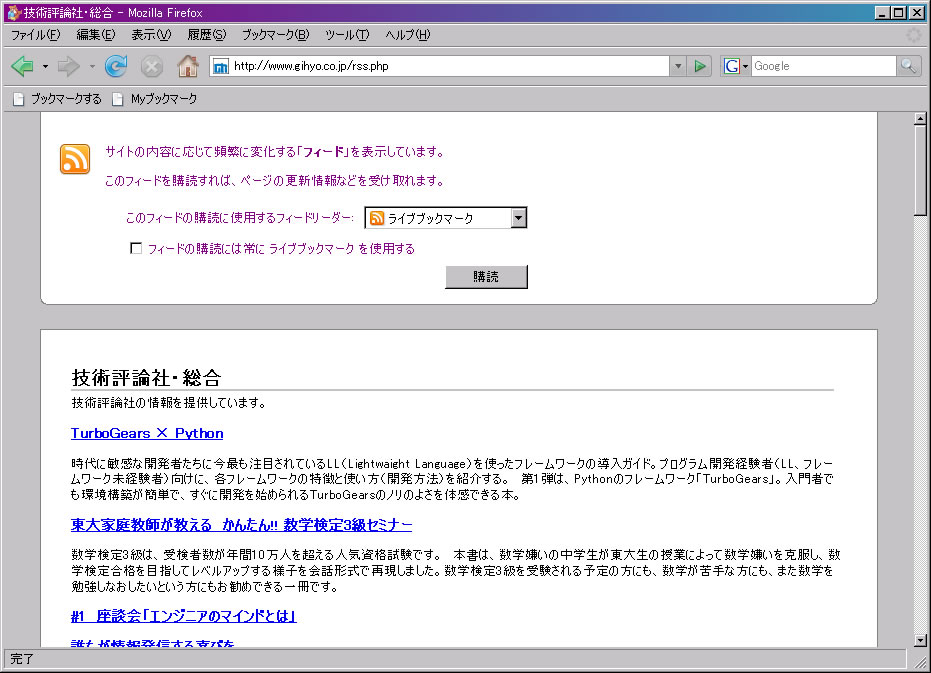The height and width of the screenshot is (673, 931).
Task: Open the Back history dropdown arrow
Action: 45,67
